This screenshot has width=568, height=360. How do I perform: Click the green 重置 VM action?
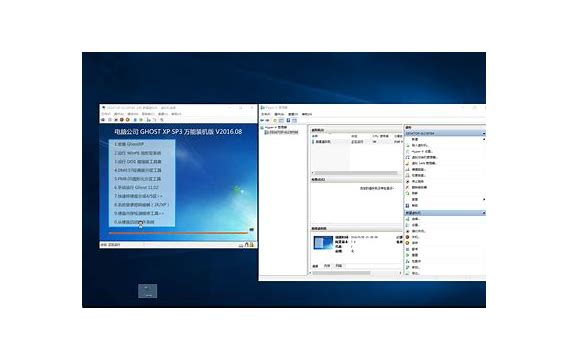415,255
